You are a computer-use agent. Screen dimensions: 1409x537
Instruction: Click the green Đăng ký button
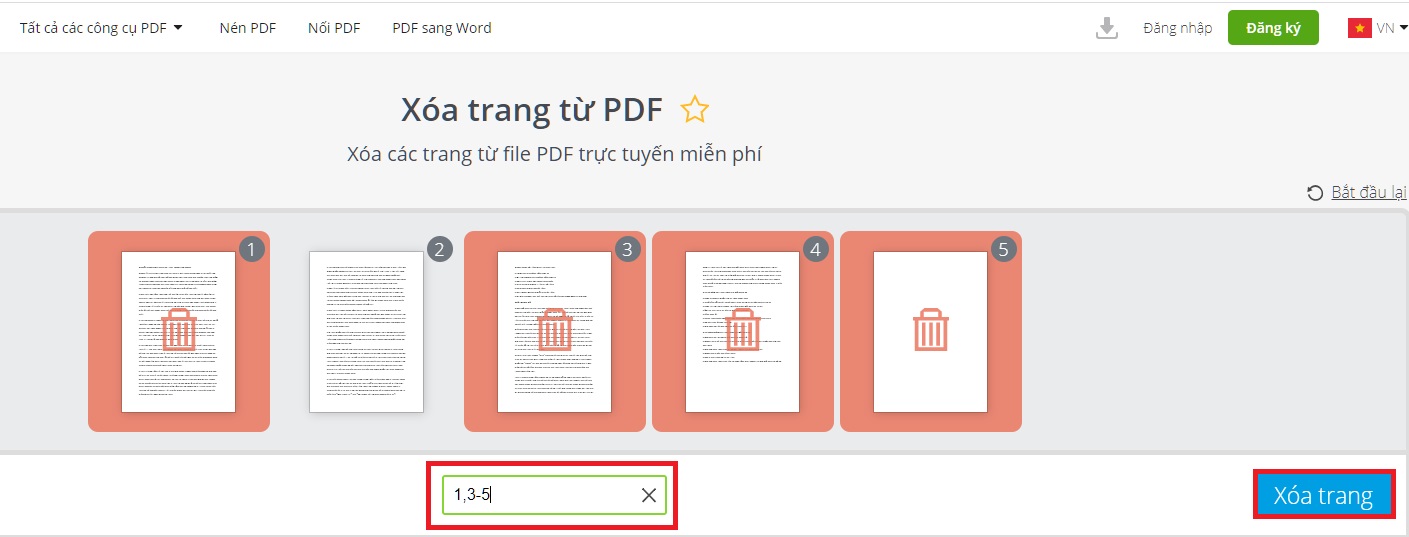pos(1273,28)
